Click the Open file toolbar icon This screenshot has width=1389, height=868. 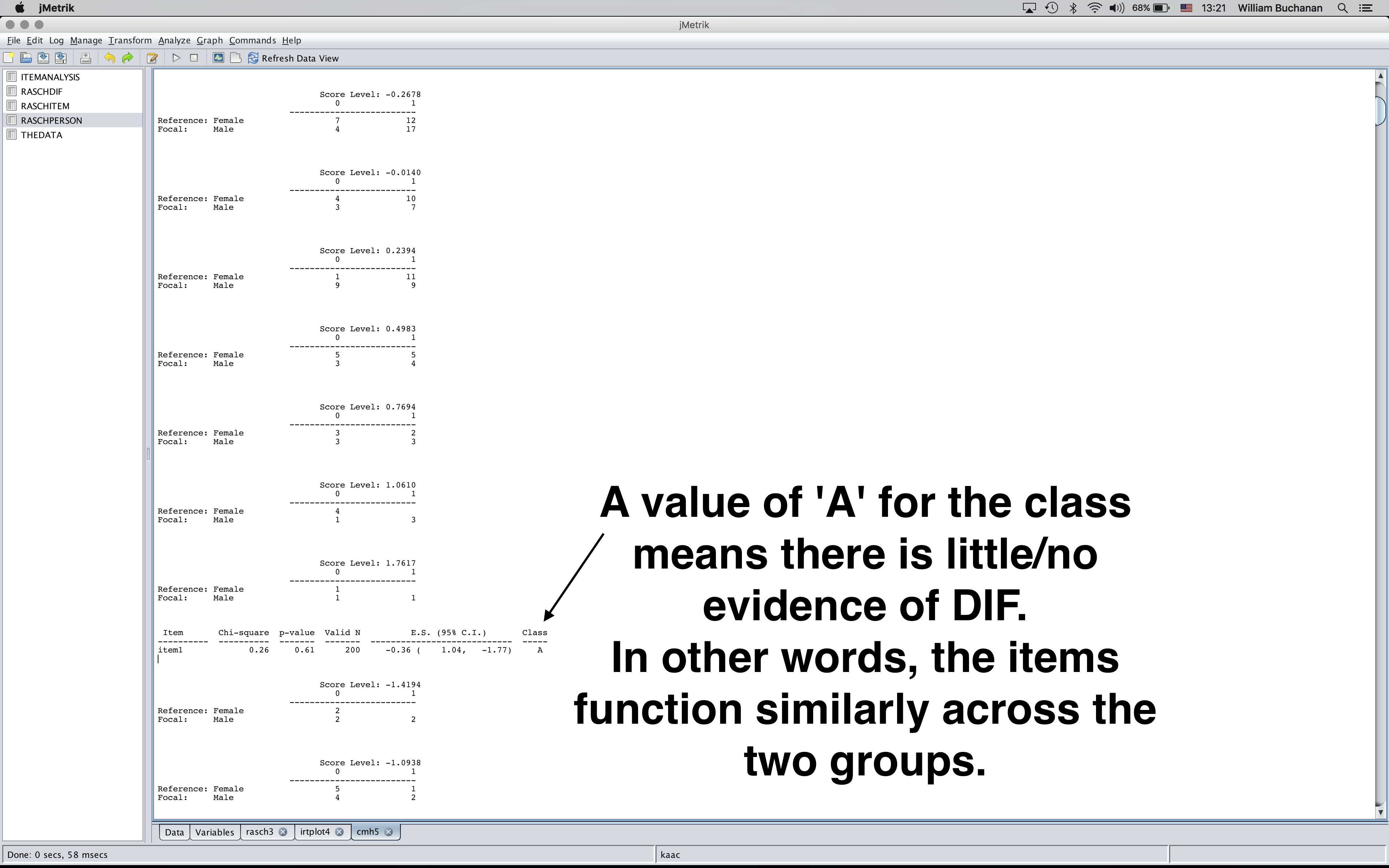26,58
